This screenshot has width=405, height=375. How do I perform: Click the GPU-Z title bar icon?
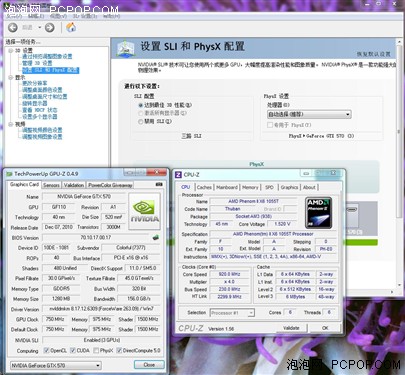(9, 174)
